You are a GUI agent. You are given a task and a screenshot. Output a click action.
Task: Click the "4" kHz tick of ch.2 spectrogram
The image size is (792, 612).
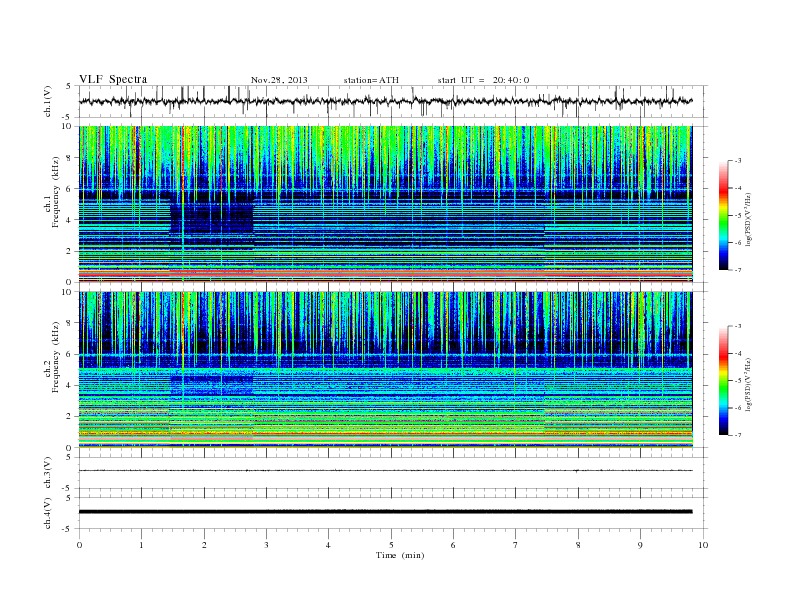coord(69,386)
